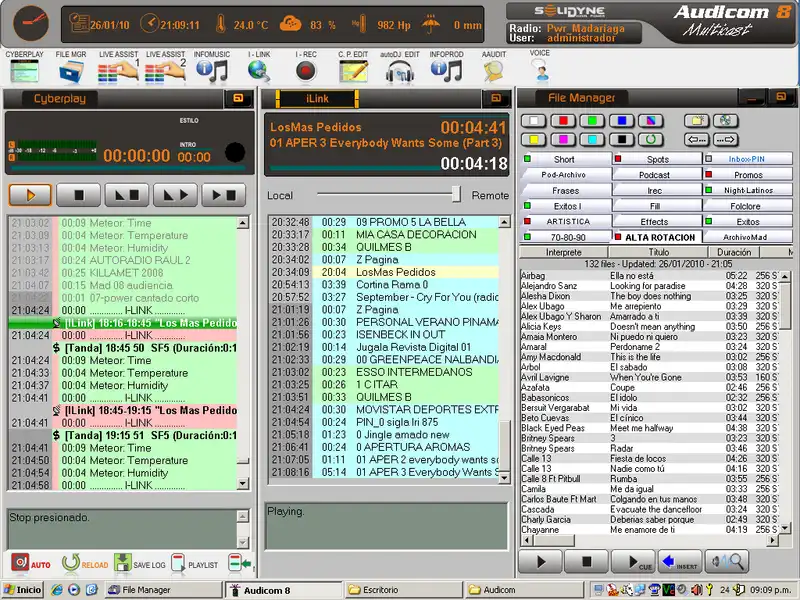Click the insert-into-playlist green arrow icon
Image resolution: width=800 pixels, height=600 pixels.
[239, 563]
